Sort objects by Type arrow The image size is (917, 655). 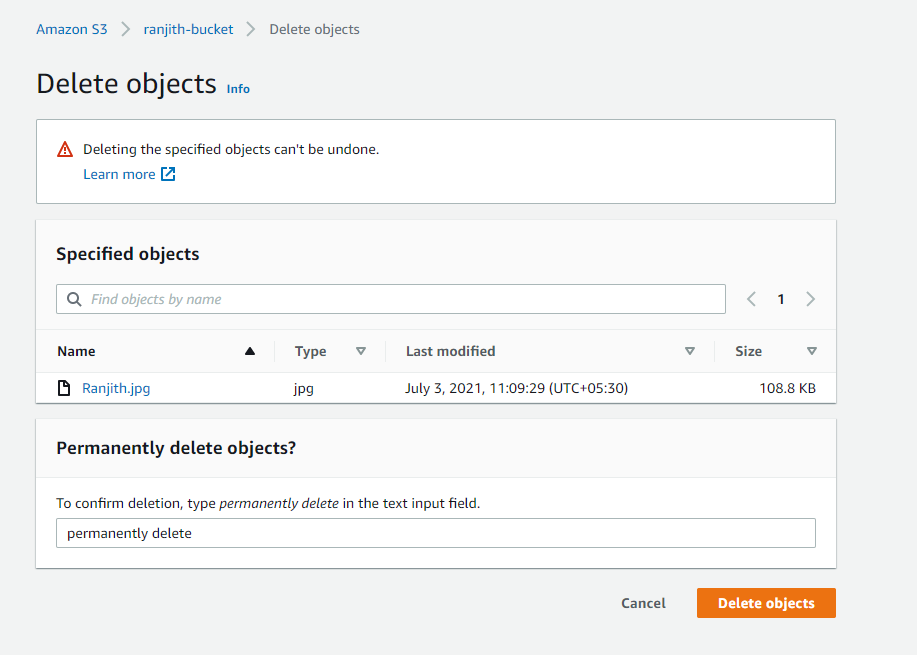point(361,351)
